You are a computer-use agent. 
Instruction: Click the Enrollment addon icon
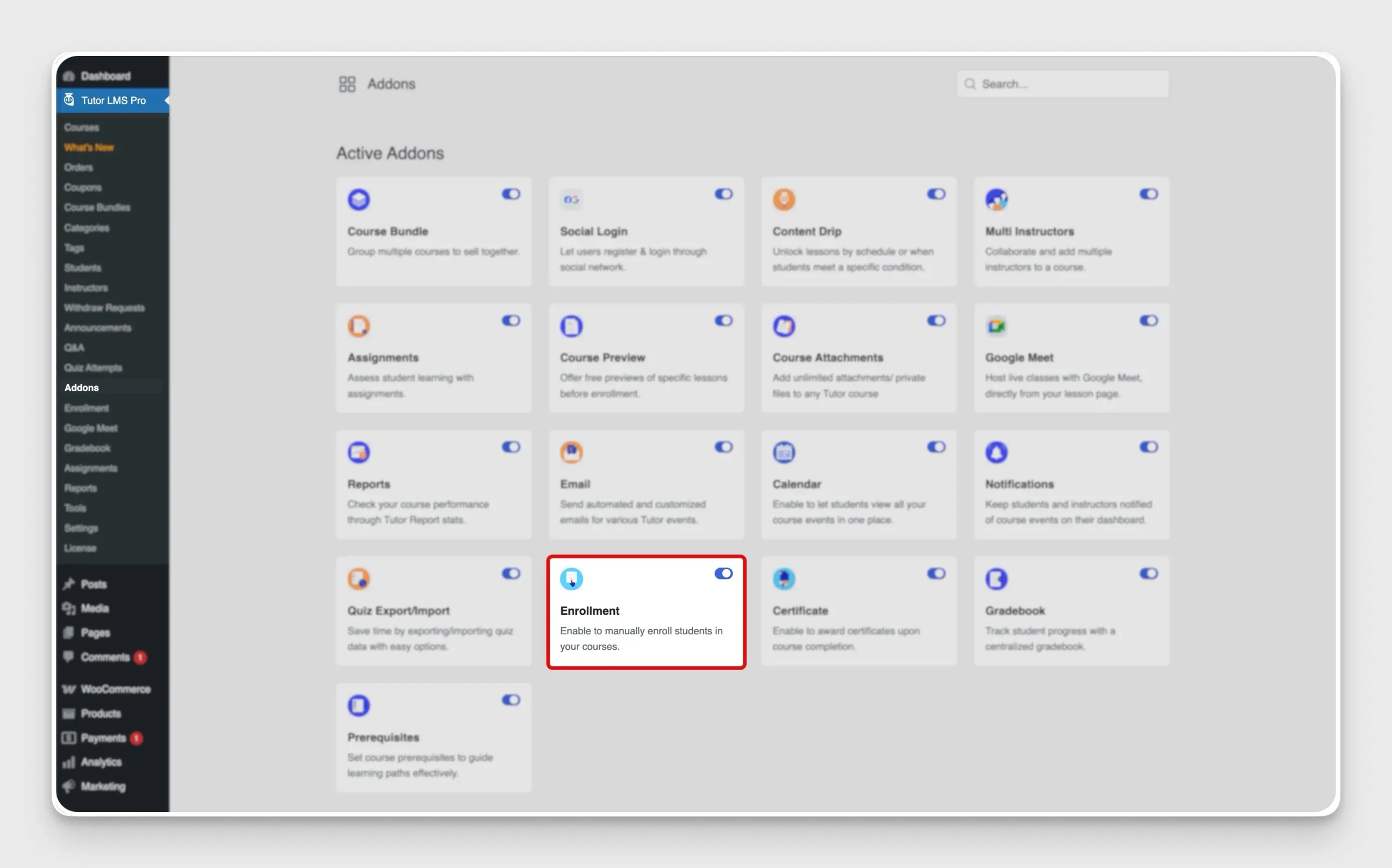click(x=571, y=579)
